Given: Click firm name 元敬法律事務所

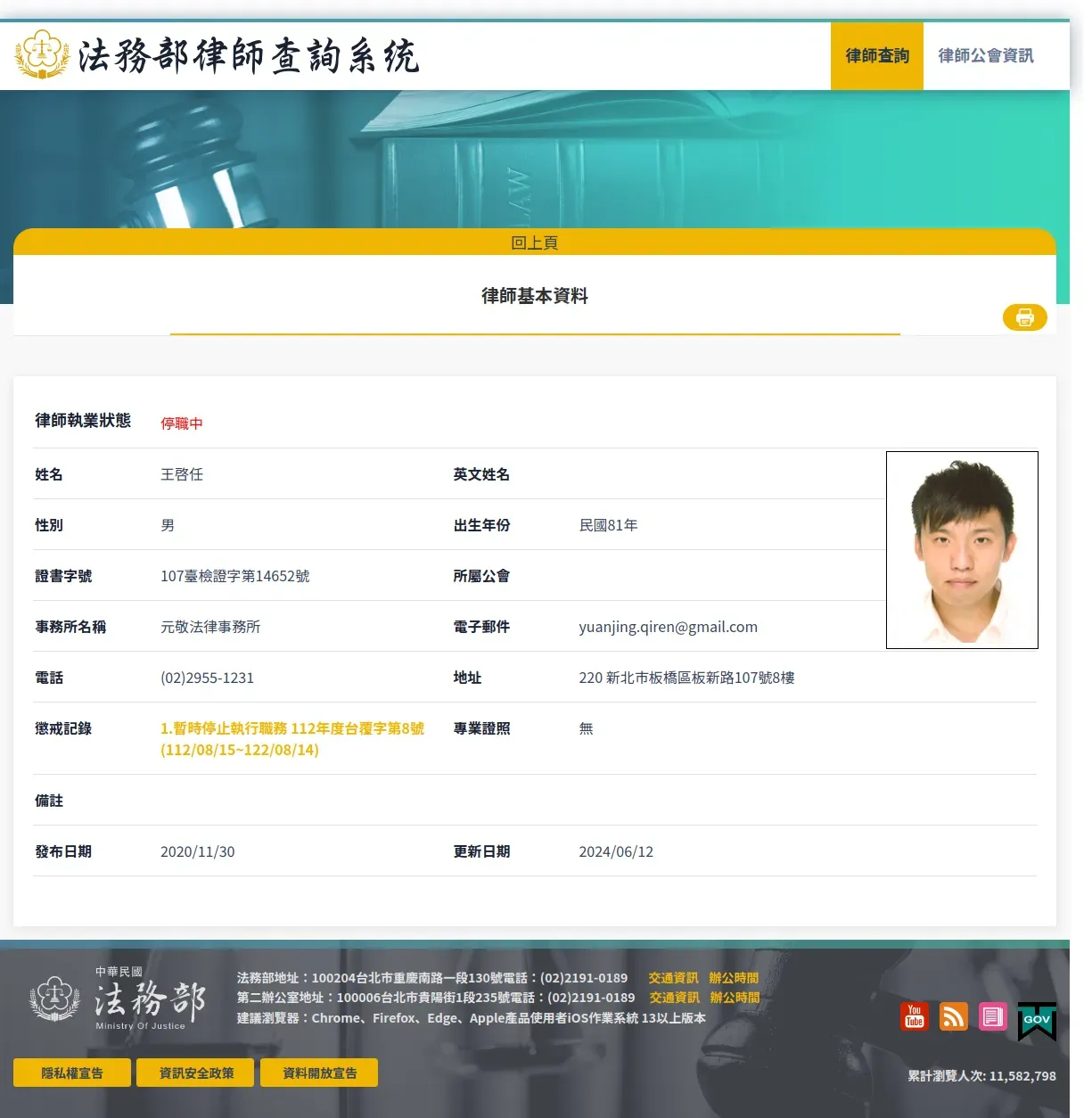Looking at the screenshot, I should [x=210, y=627].
